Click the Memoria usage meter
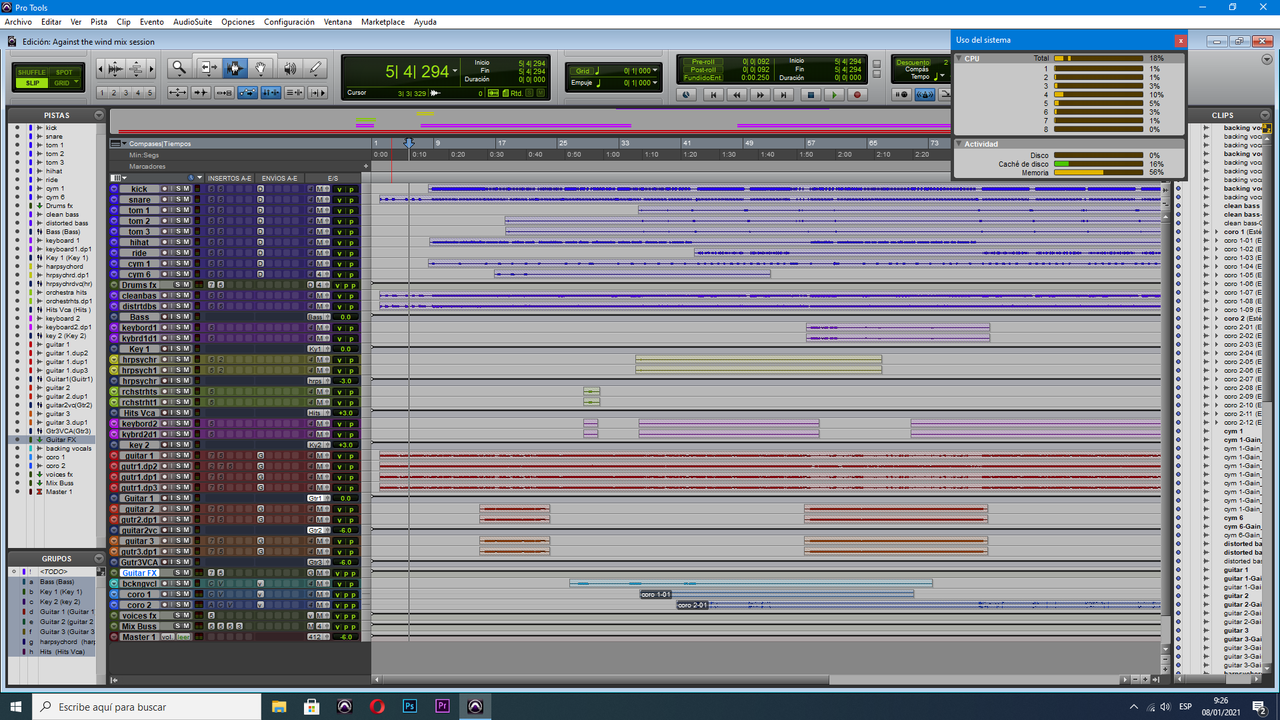The image size is (1280, 720). [x=1098, y=172]
